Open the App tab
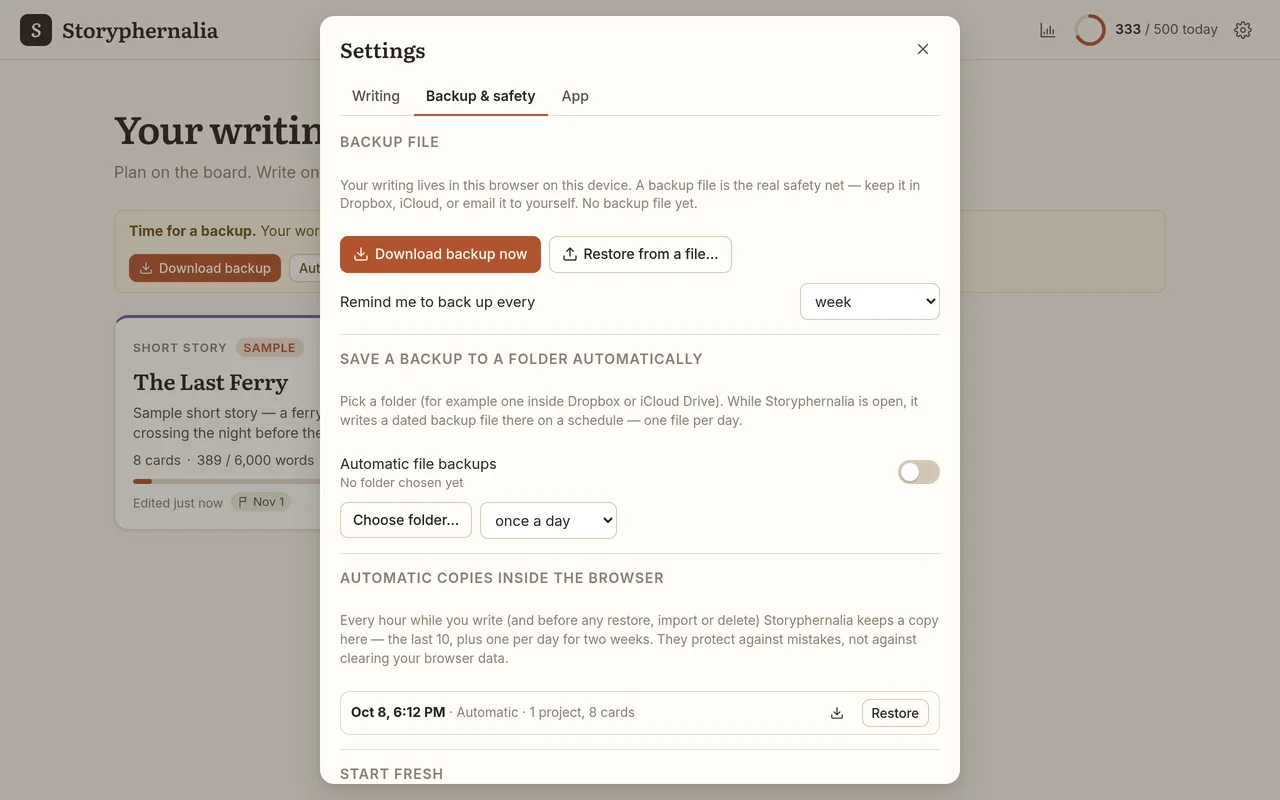1280x800 pixels. point(575,96)
